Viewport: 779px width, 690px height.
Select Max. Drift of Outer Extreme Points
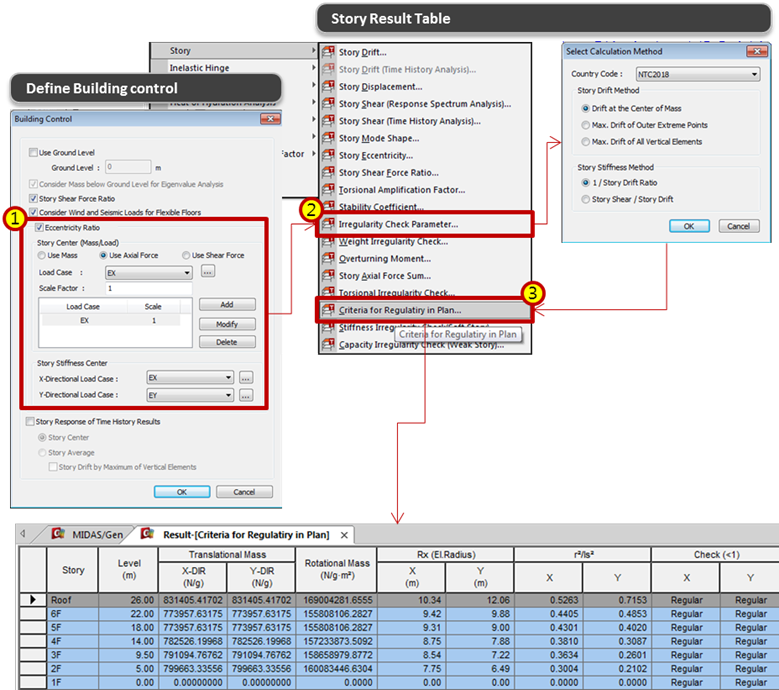[x=586, y=125]
